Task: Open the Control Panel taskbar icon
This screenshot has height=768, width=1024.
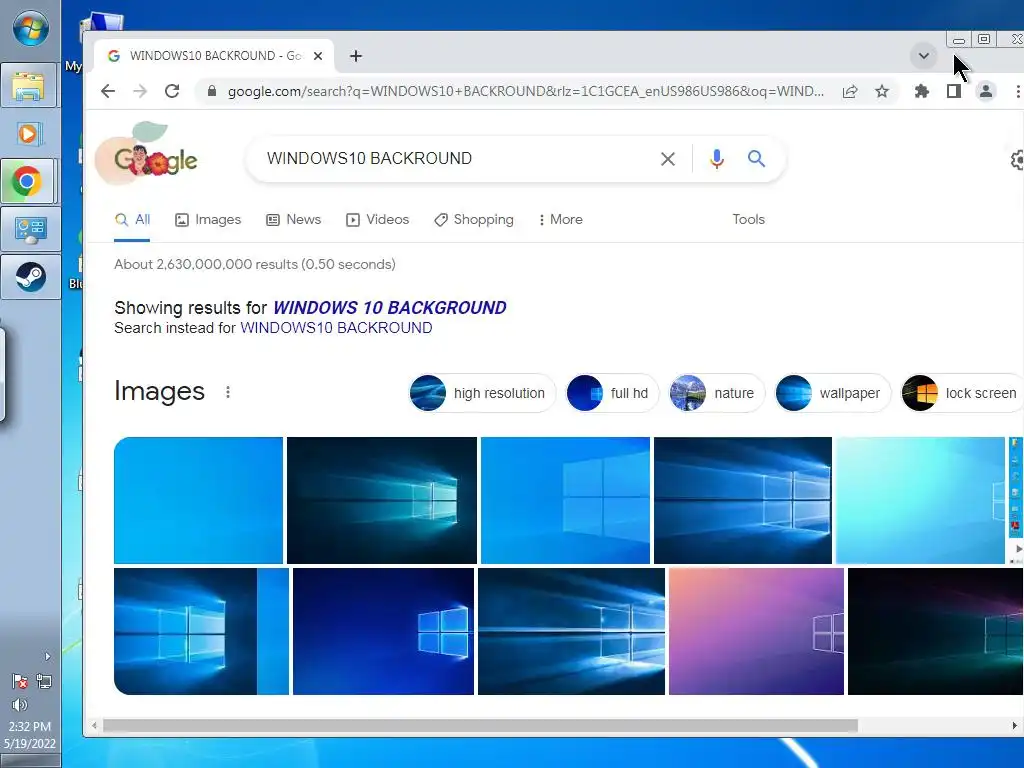Action: click(30, 229)
